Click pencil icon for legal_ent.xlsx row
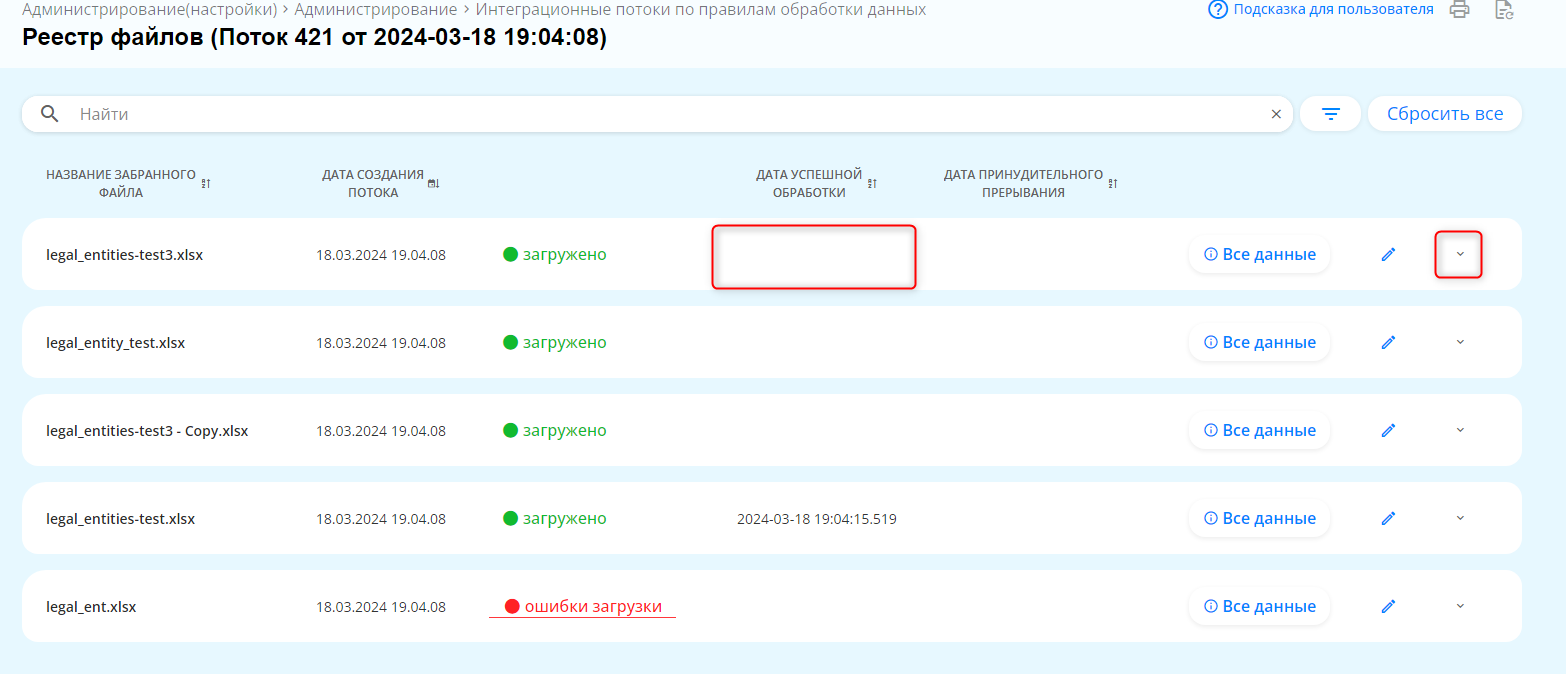Viewport: 1566px width, 674px height. point(1388,607)
